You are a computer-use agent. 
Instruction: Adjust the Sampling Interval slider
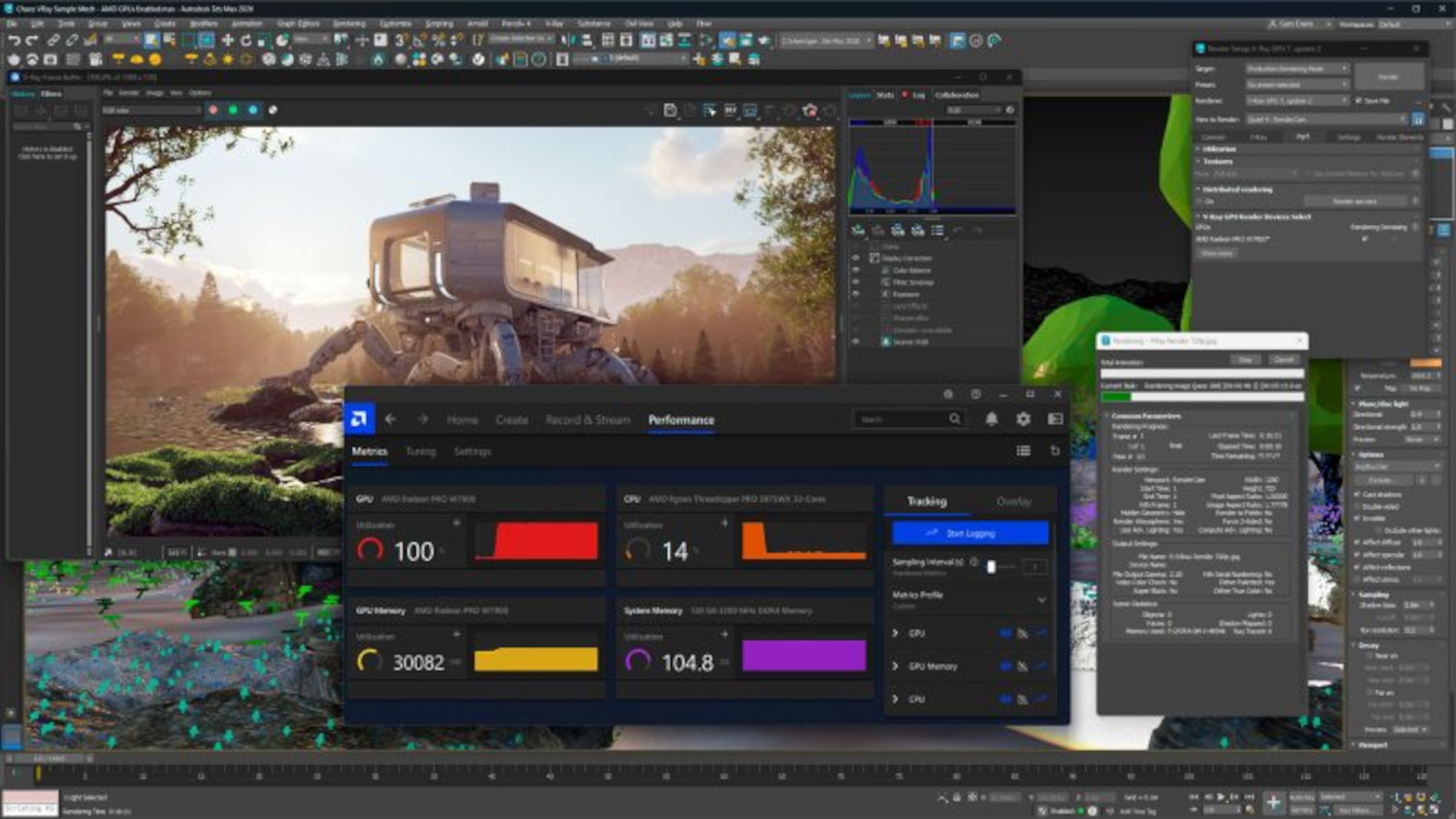point(992,565)
